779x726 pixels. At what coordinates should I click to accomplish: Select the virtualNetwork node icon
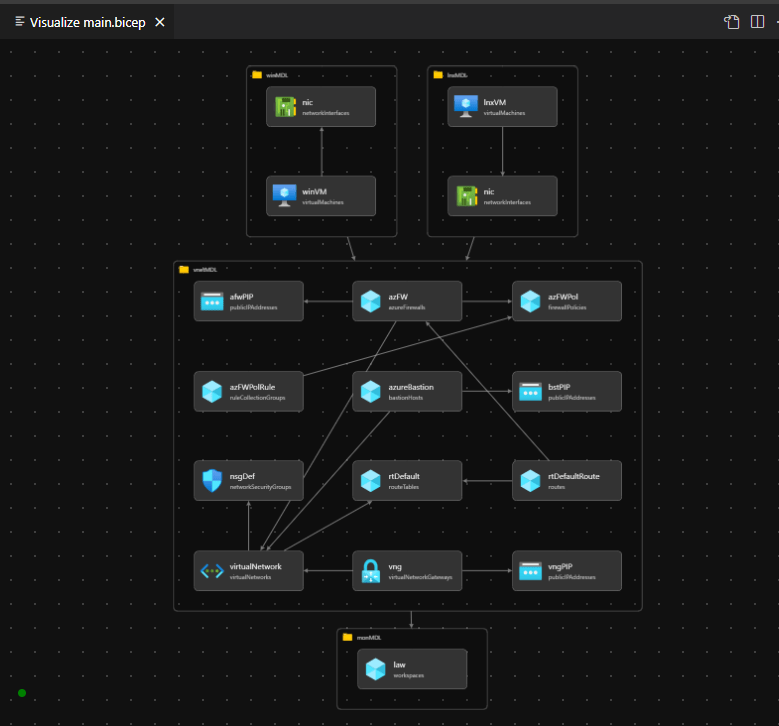coord(211,571)
